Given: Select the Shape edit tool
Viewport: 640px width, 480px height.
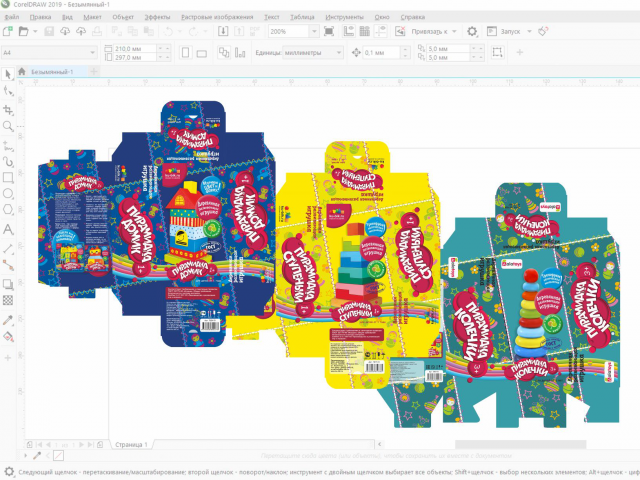Looking at the screenshot, I should pyautogui.click(x=8, y=91).
